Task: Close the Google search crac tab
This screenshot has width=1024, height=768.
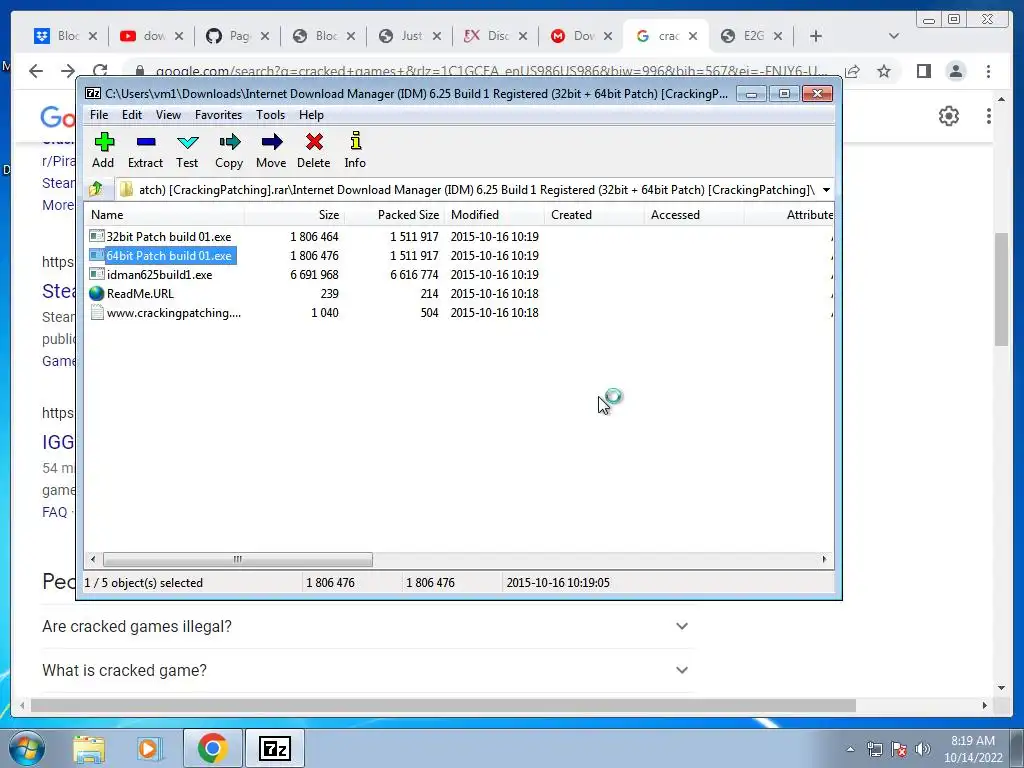Action: point(693,36)
